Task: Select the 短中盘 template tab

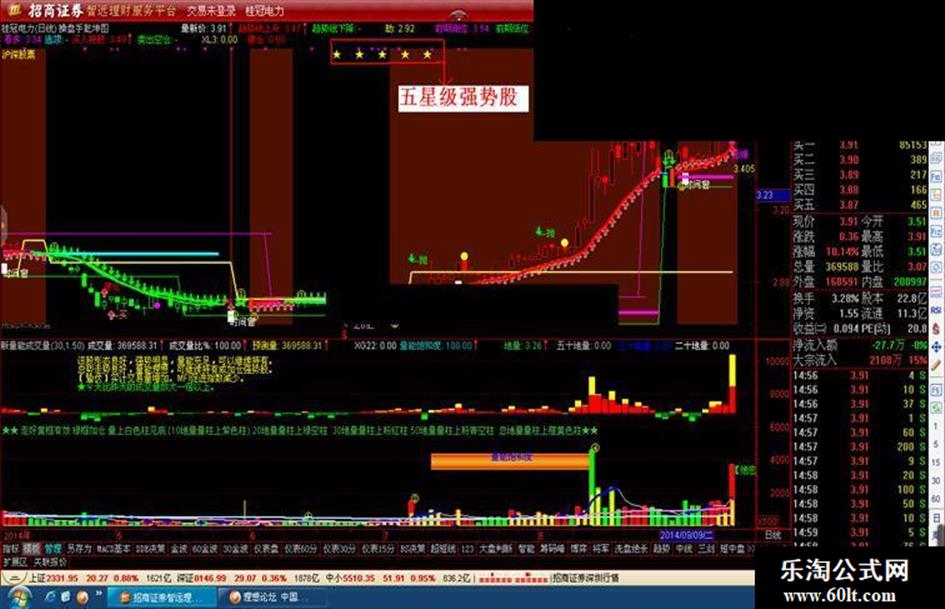Action: (732, 549)
